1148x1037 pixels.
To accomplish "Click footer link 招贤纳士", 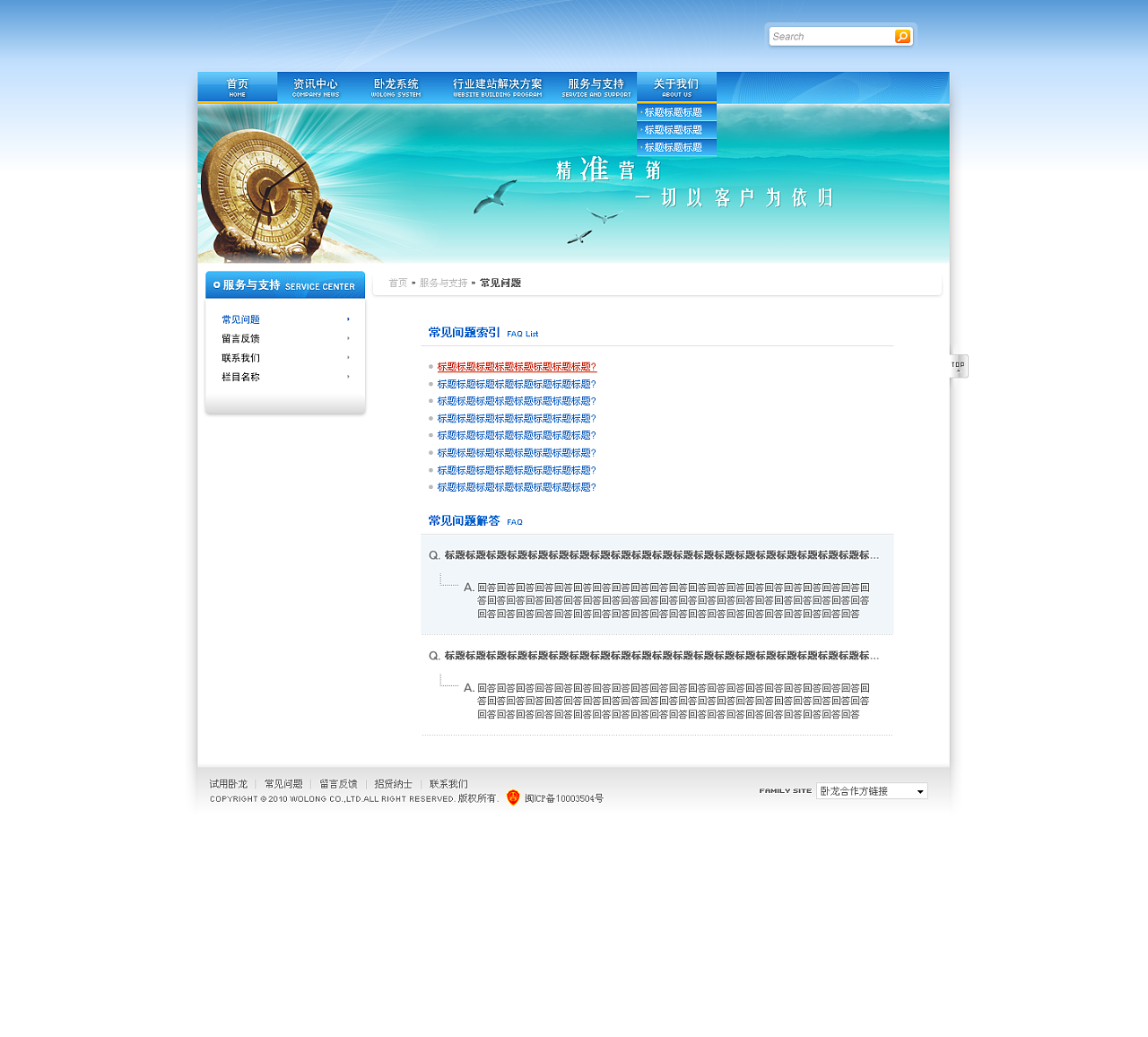I will tap(393, 784).
